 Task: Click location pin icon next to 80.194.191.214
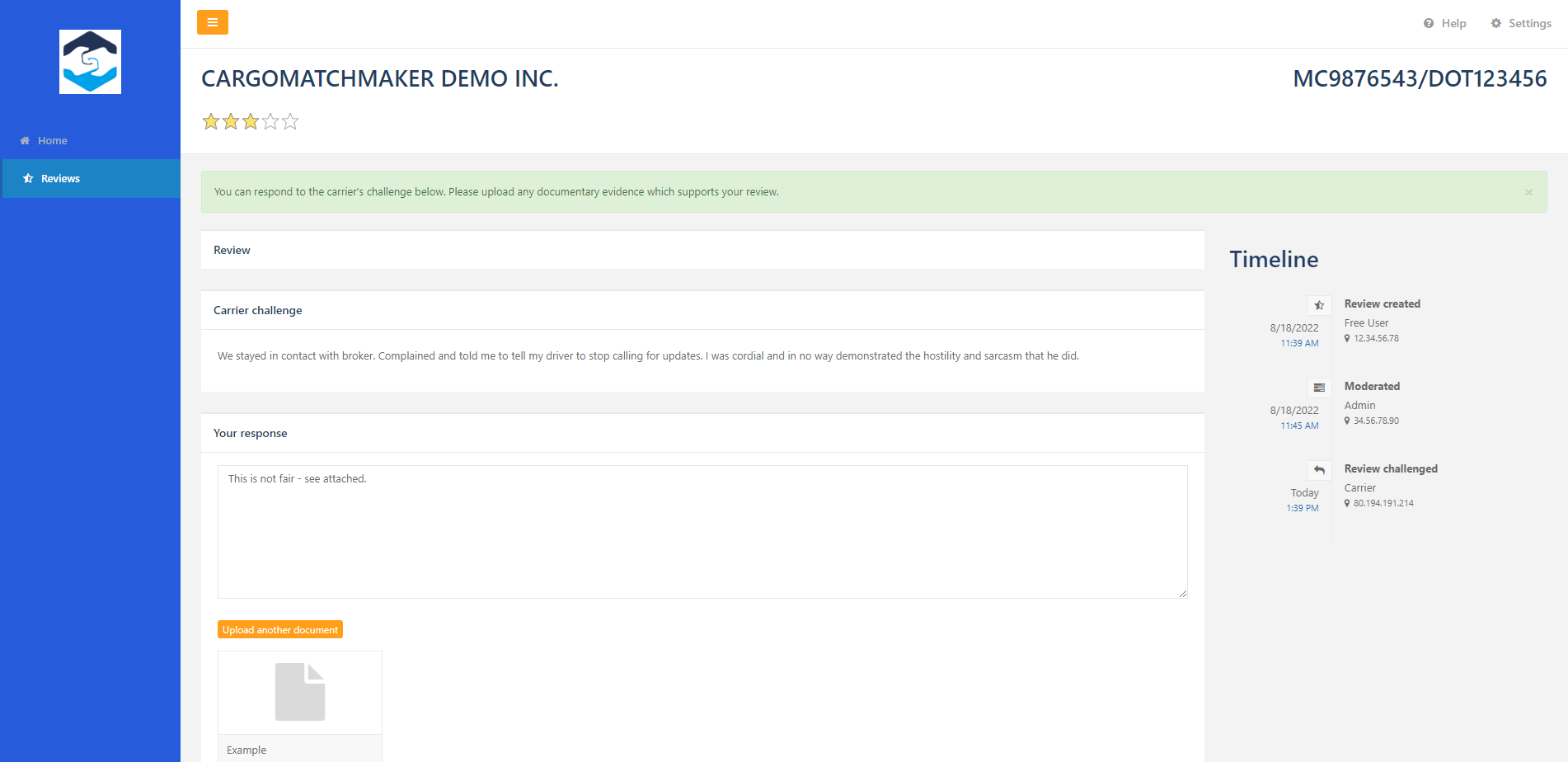[x=1347, y=503]
